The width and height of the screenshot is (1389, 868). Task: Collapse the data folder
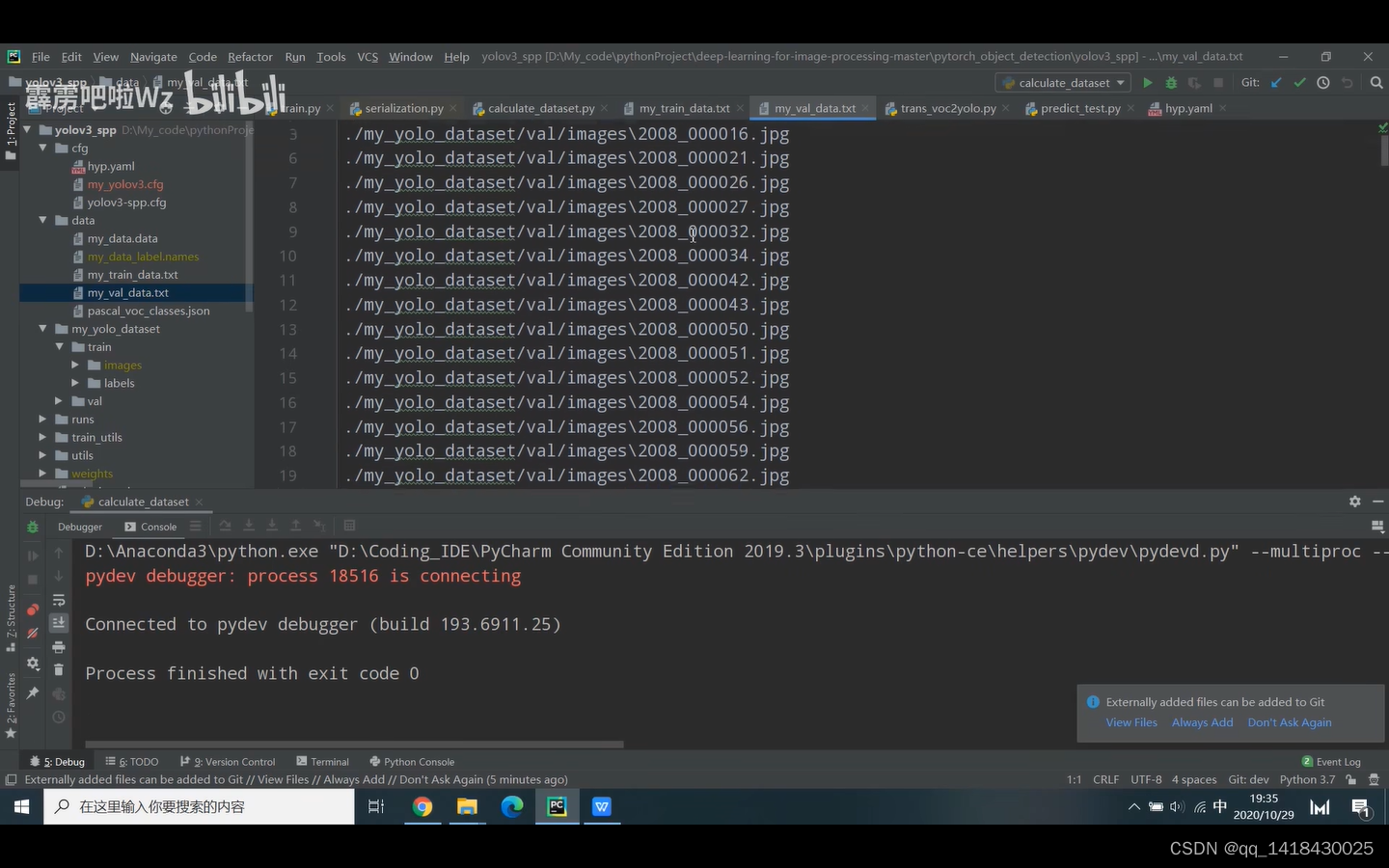pos(43,220)
